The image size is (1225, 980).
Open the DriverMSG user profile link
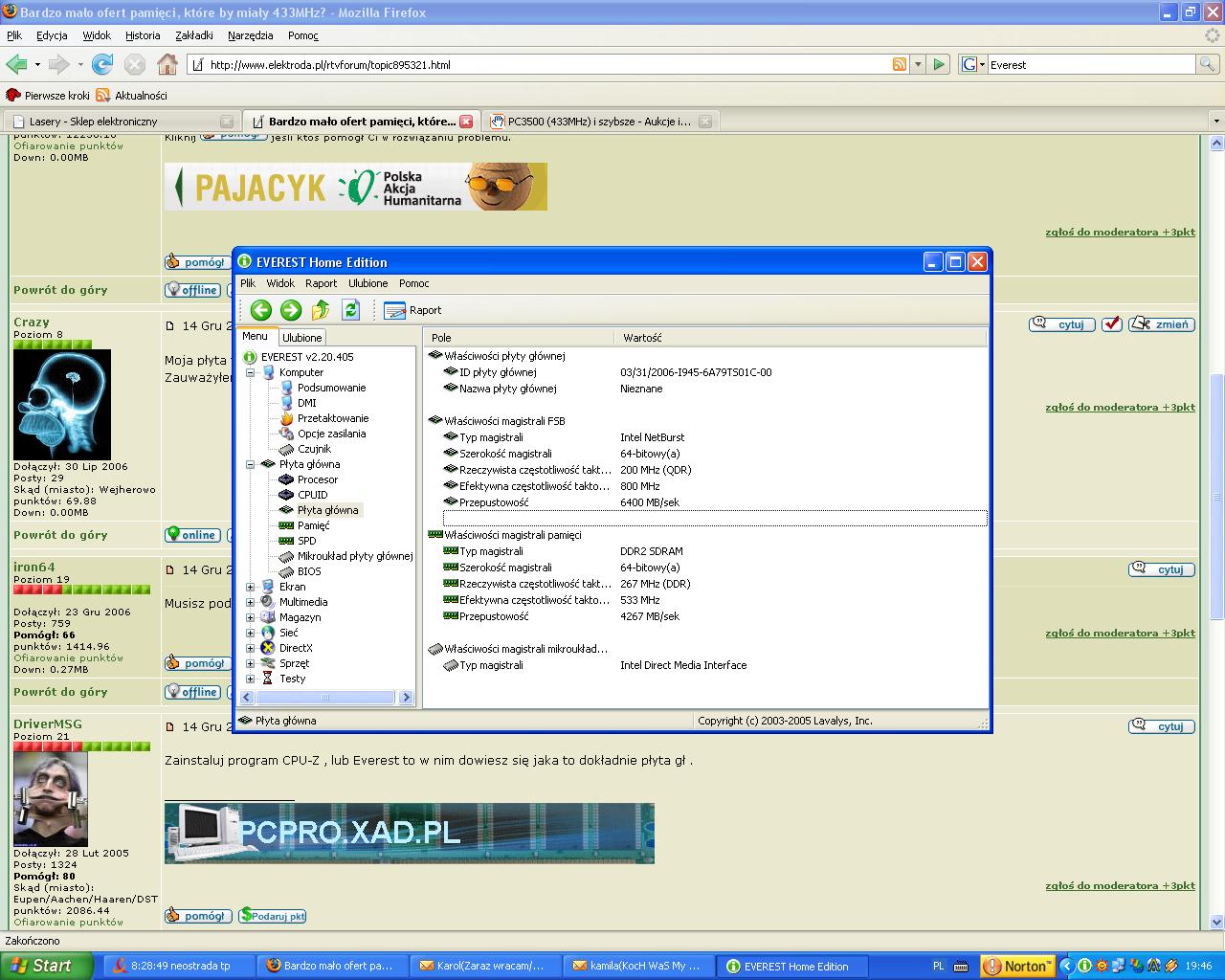pyautogui.click(x=48, y=724)
